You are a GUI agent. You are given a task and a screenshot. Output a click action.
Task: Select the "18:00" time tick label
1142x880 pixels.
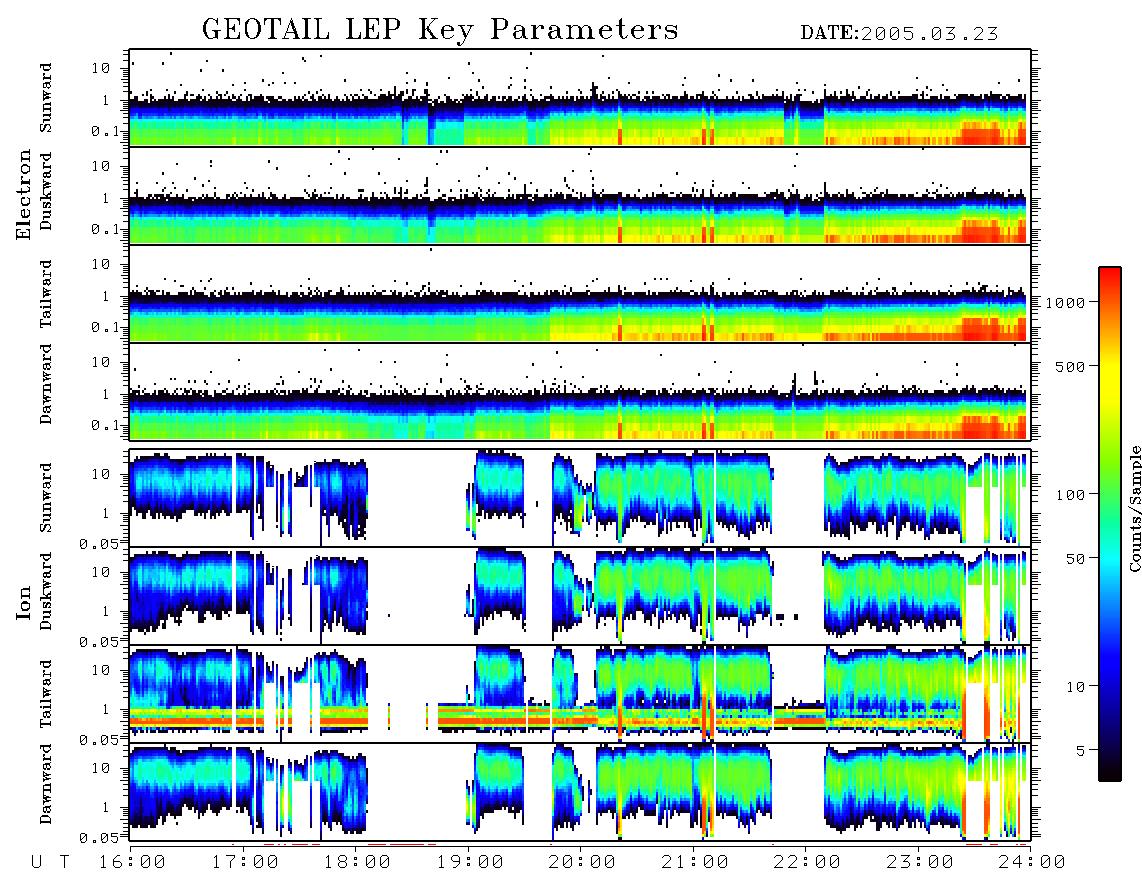coord(357,862)
